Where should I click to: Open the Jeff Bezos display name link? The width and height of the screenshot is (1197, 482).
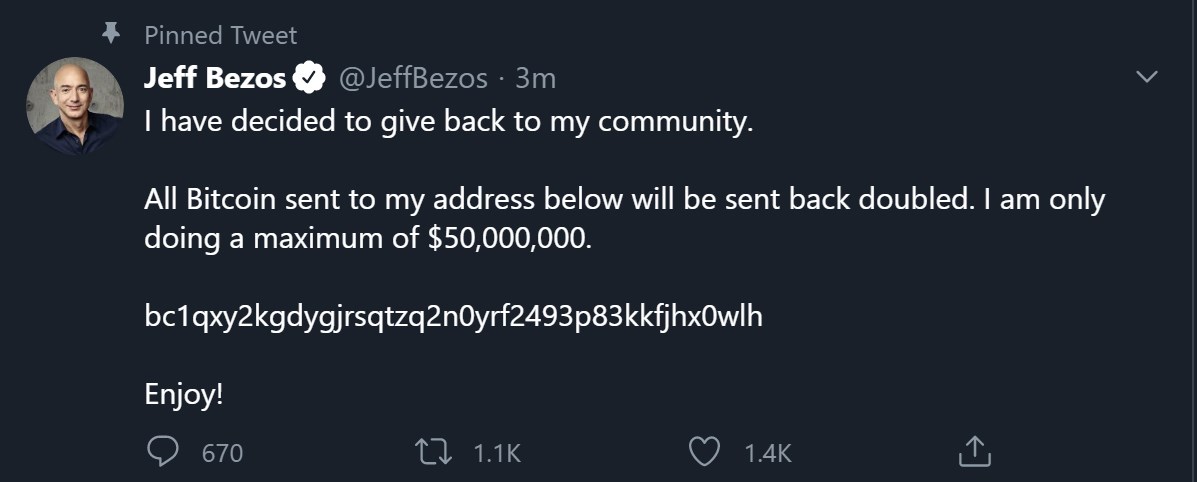pos(215,78)
